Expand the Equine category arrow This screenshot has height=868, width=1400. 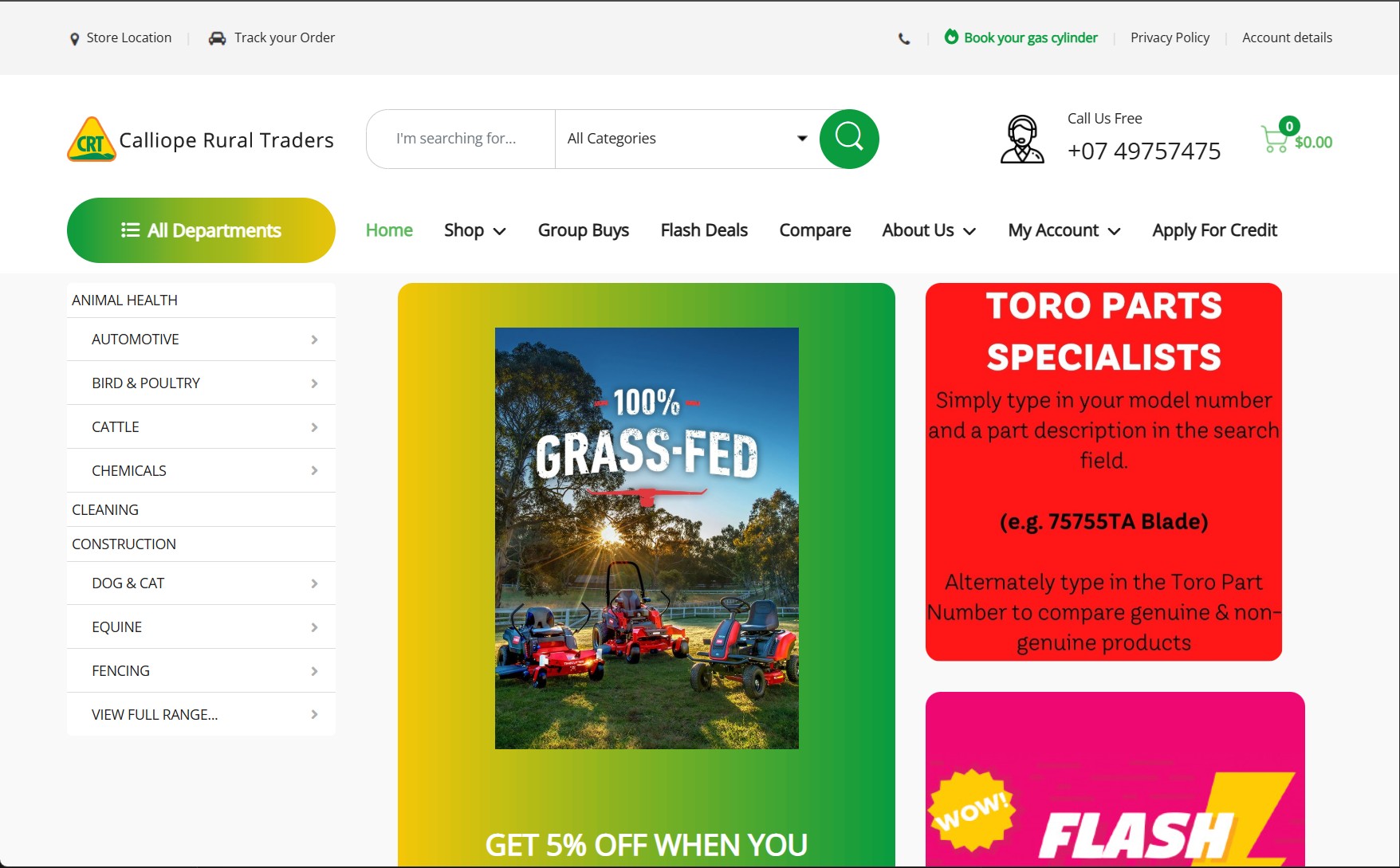pyautogui.click(x=314, y=627)
